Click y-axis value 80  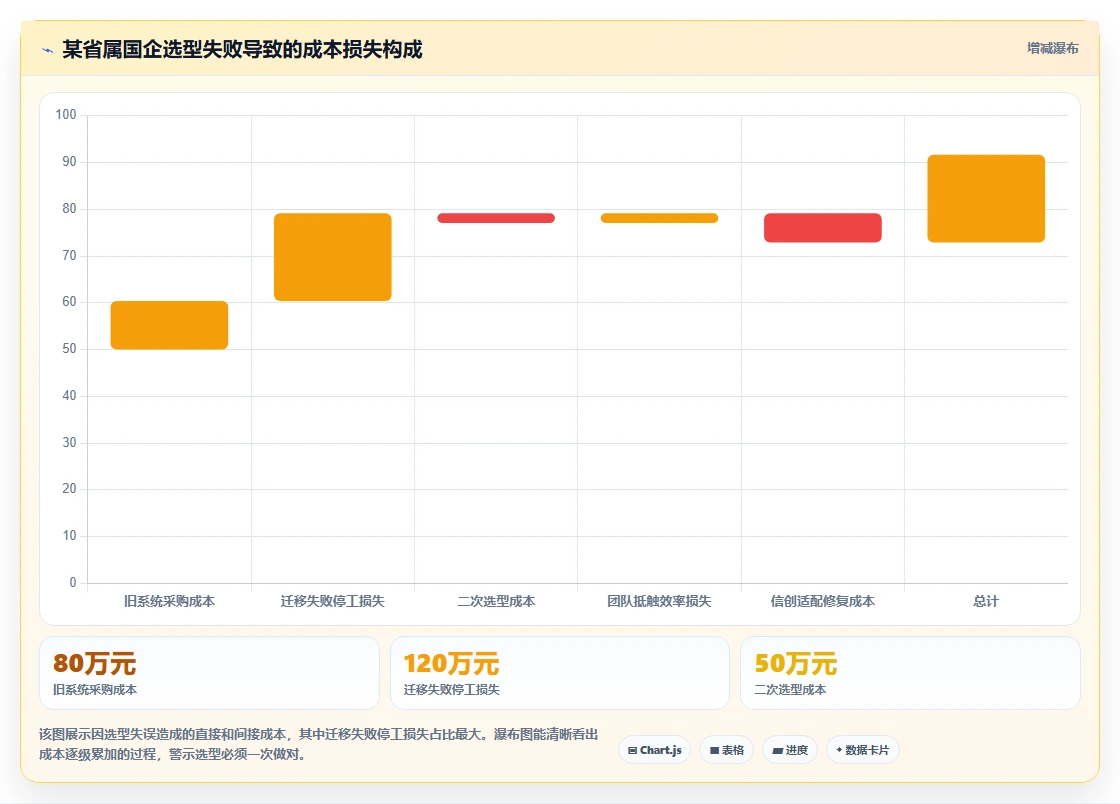(x=69, y=208)
